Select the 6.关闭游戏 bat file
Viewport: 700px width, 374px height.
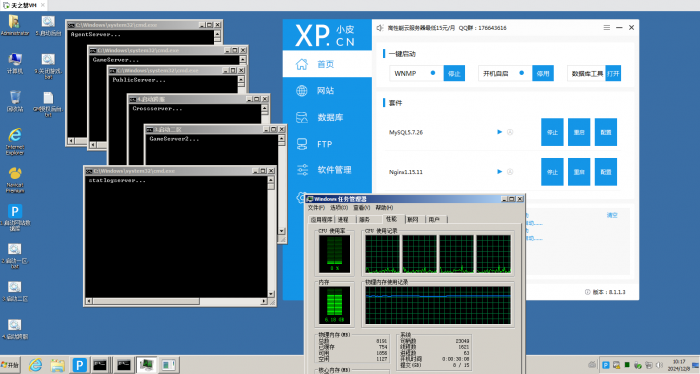click(x=48, y=66)
